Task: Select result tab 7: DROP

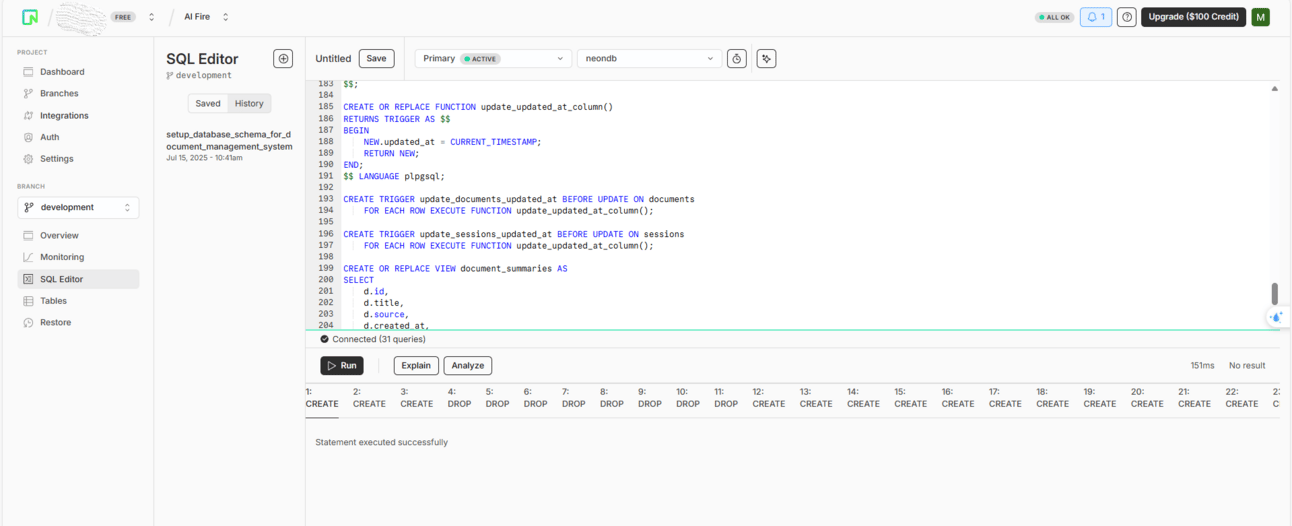Action: click(x=573, y=398)
